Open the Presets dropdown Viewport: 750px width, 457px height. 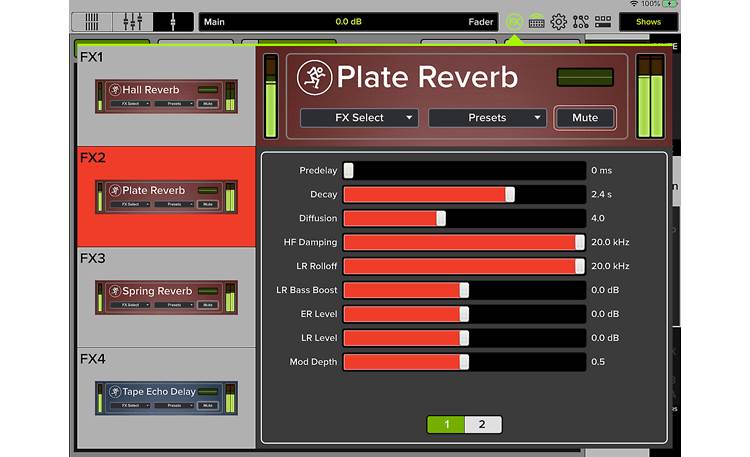coord(487,118)
